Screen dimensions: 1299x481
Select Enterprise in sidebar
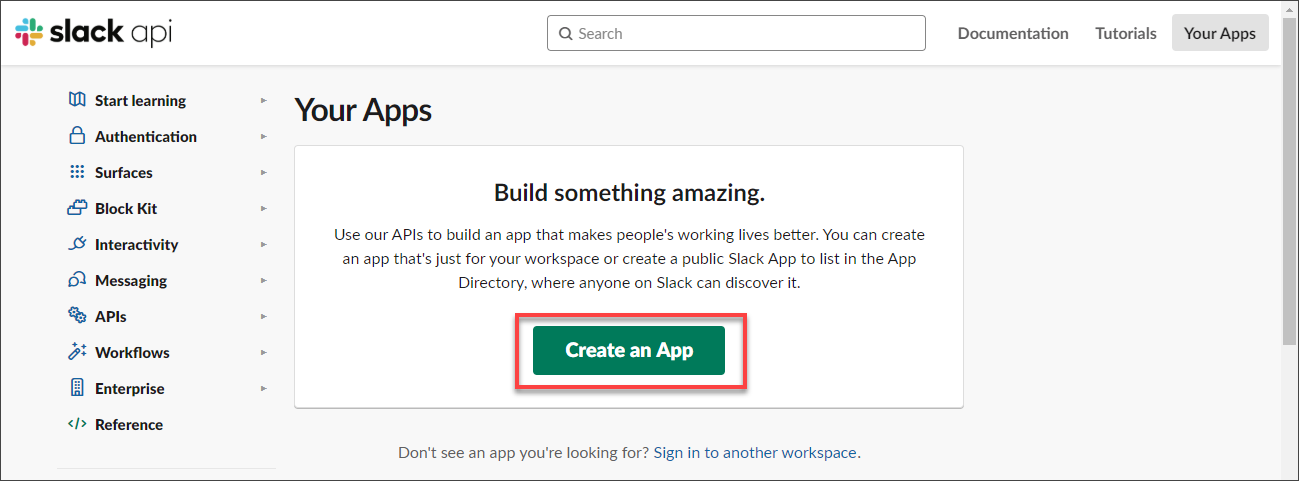pyautogui.click(x=130, y=388)
